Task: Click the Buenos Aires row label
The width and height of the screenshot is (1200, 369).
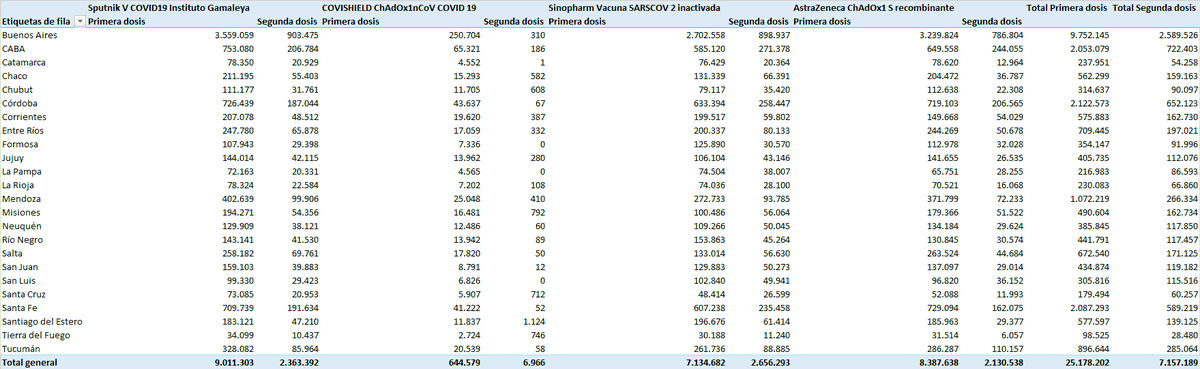Action: point(27,34)
